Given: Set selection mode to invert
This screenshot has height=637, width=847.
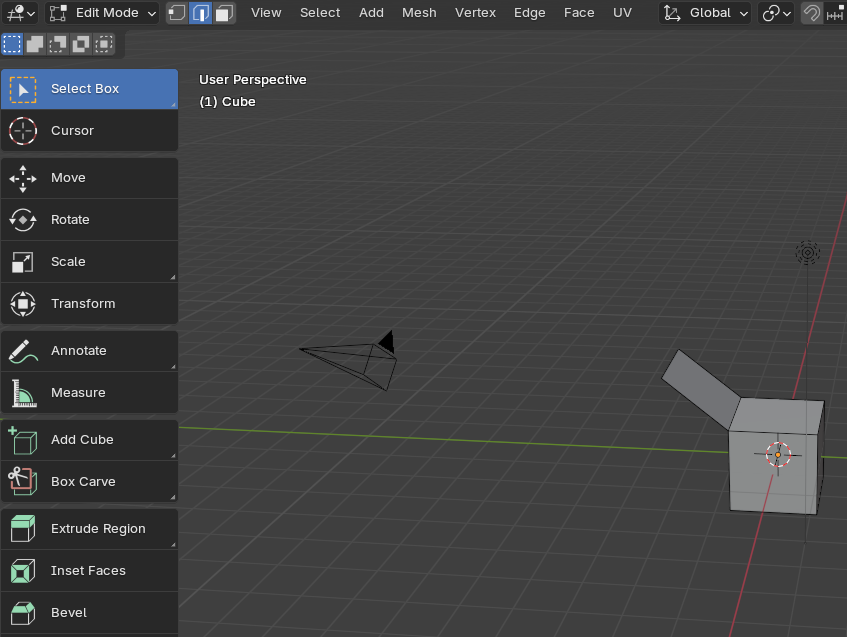Looking at the screenshot, I should (81, 44).
